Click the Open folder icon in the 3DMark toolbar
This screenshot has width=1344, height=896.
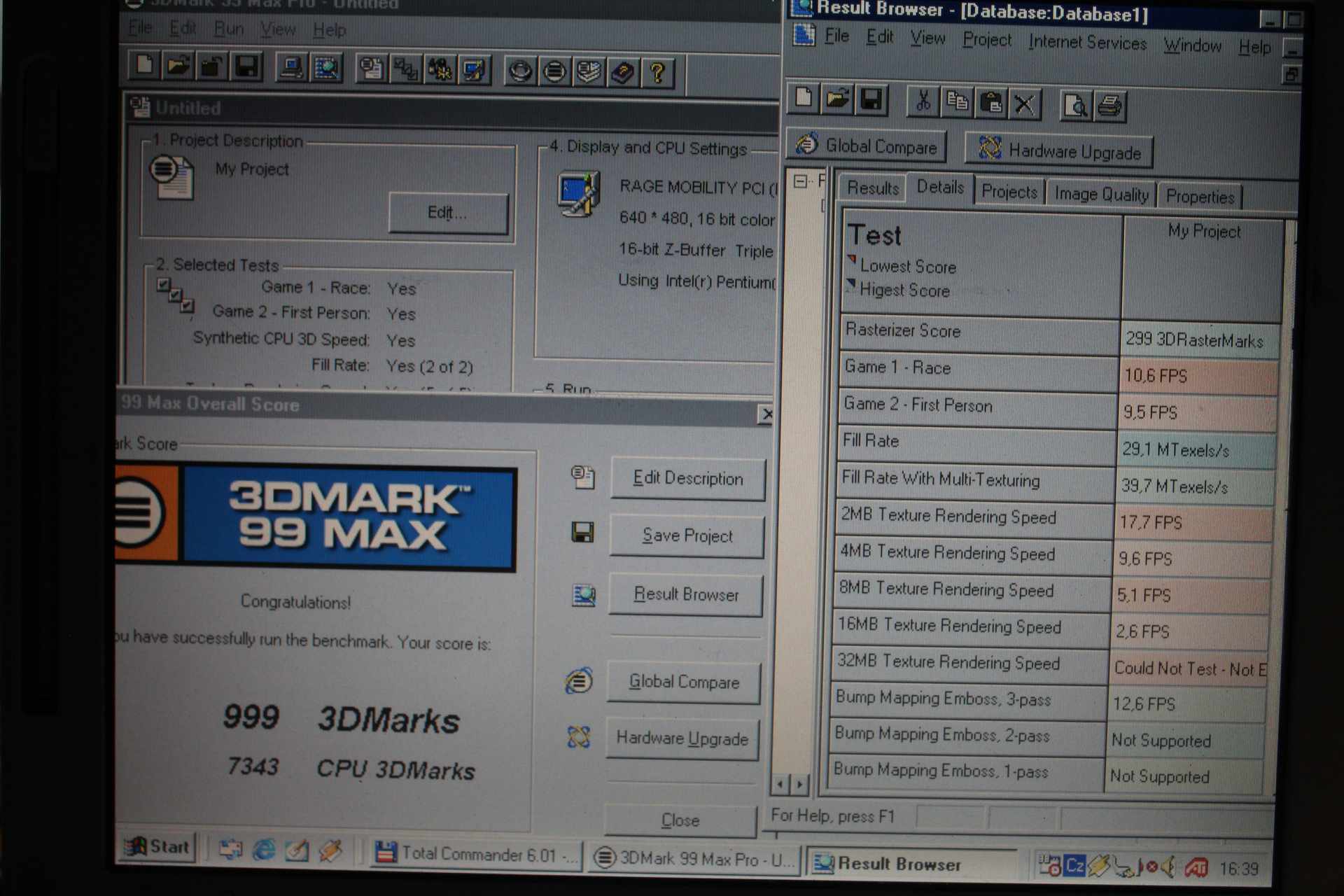click(x=178, y=66)
